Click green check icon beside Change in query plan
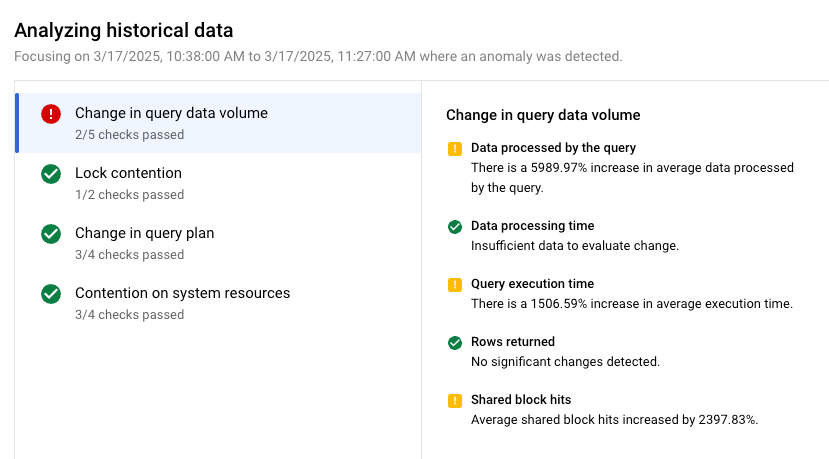The width and height of the screenshot is (829, 459). (x=51, y=234)
